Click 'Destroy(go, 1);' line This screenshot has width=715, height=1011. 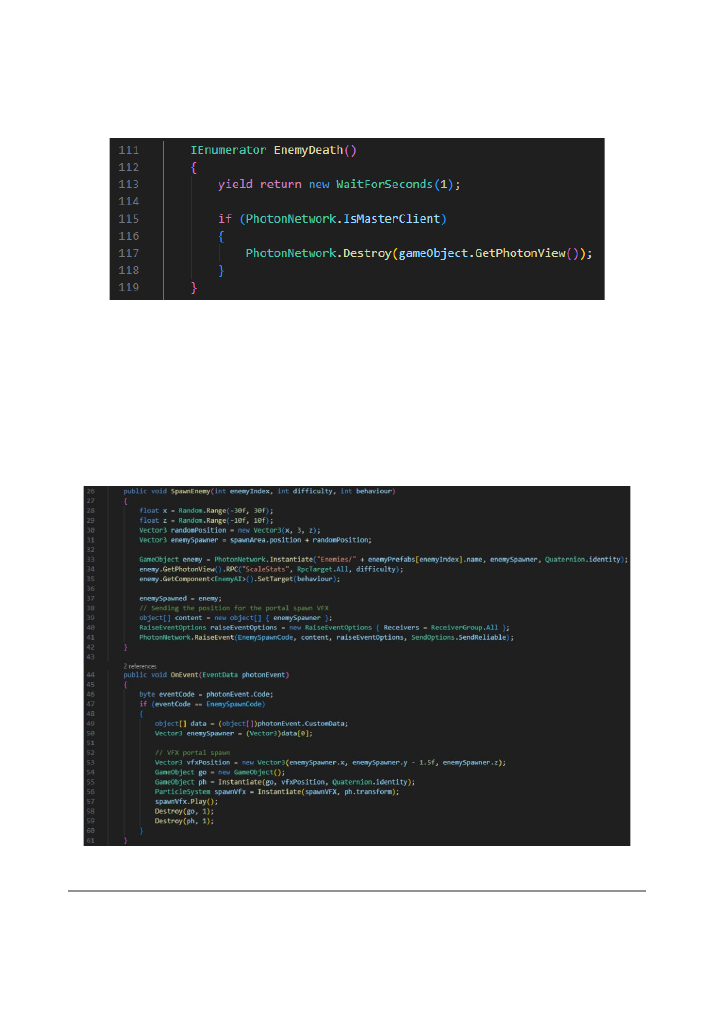[184, 811]
